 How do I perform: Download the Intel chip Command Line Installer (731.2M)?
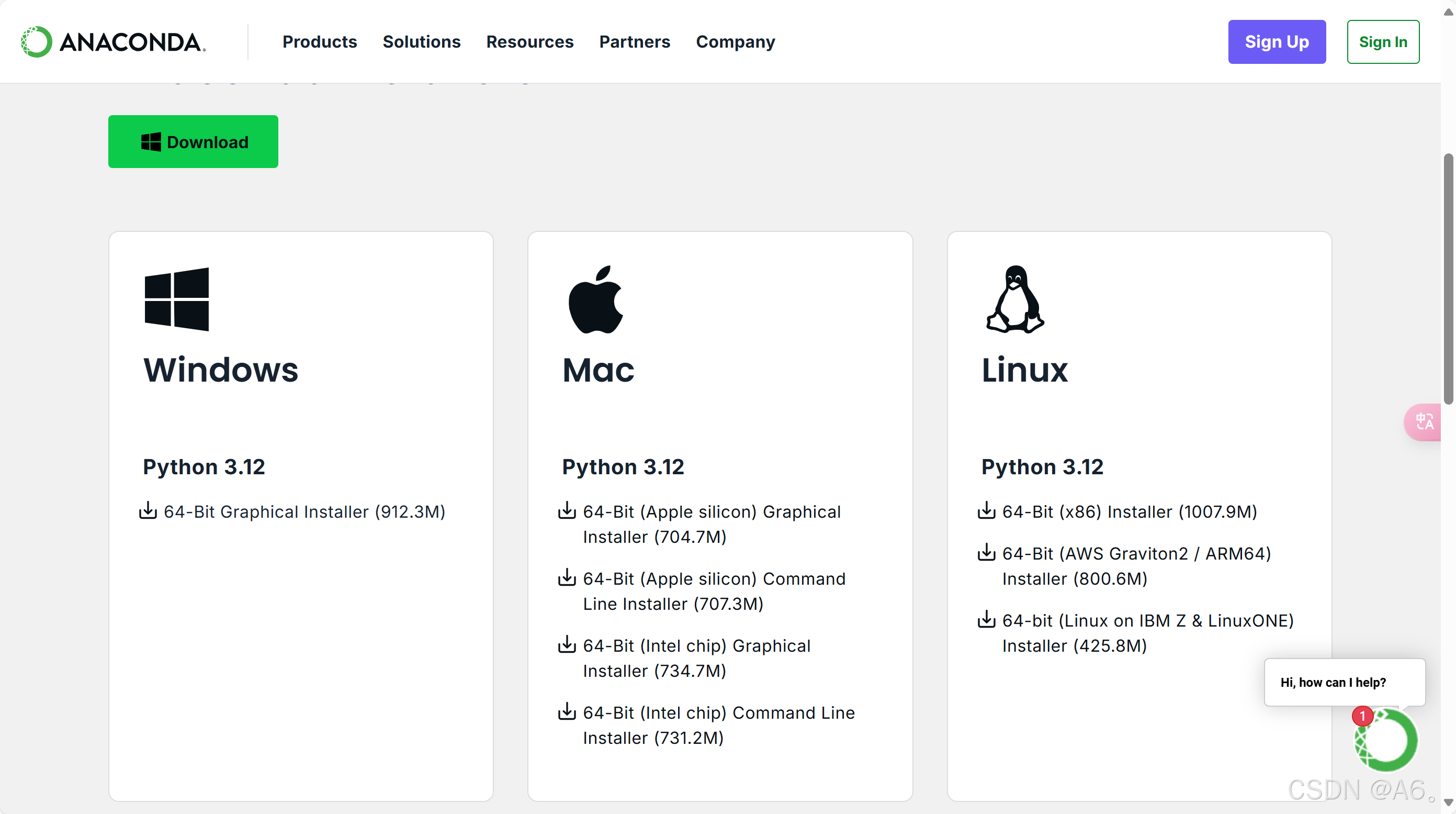[x=718, y=725]
